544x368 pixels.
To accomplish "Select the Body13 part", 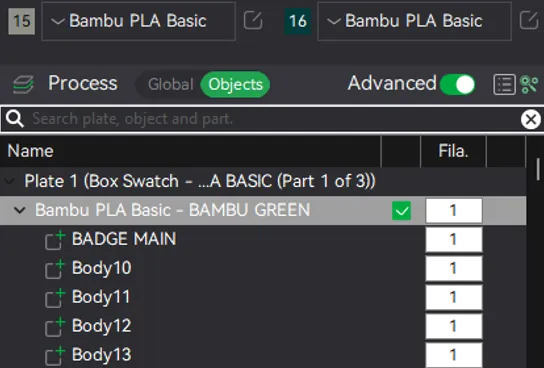I will click(x=102, y=354).
